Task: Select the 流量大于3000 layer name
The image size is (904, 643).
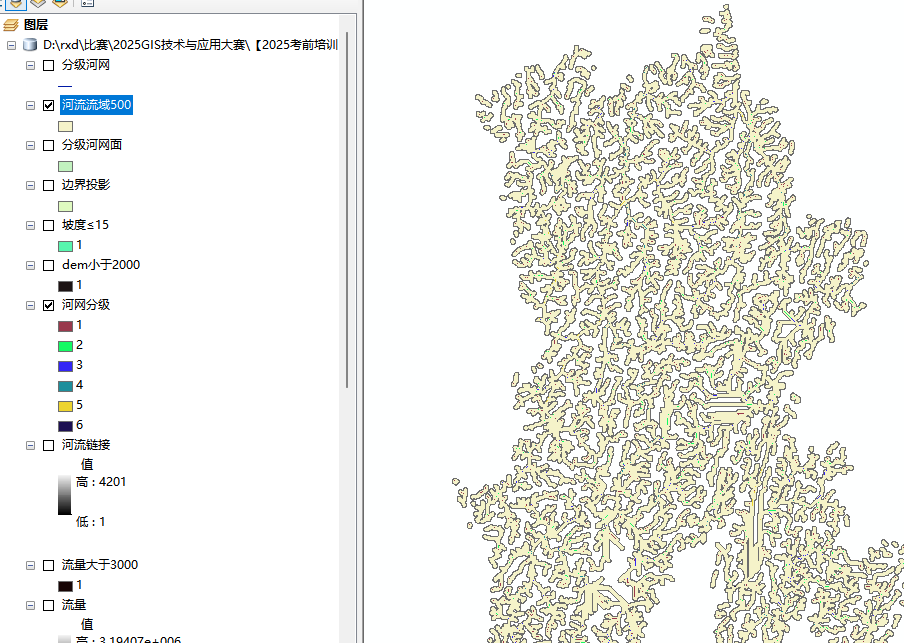Action: 100,565
